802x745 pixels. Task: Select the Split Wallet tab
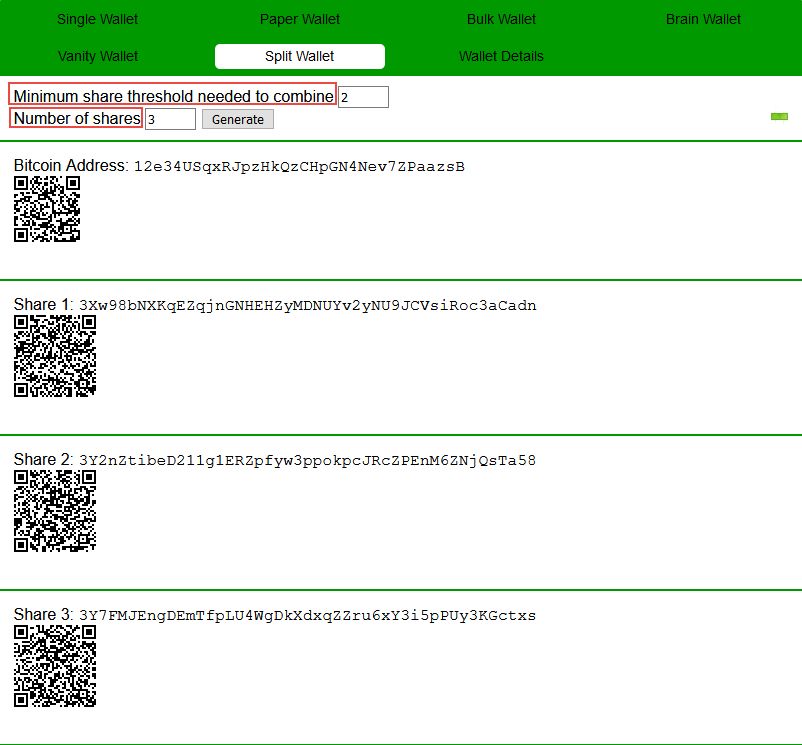[300, 56]
